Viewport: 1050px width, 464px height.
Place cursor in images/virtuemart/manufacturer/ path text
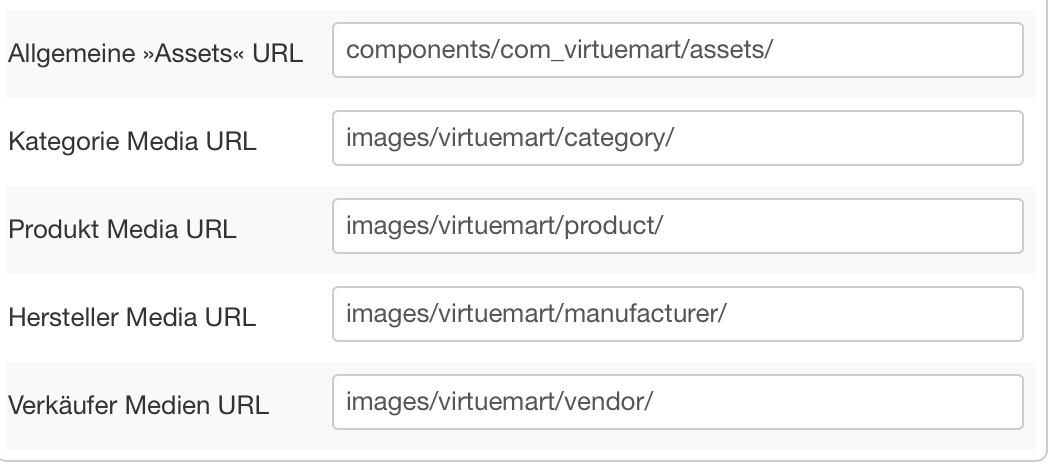(x=535, y=314)
